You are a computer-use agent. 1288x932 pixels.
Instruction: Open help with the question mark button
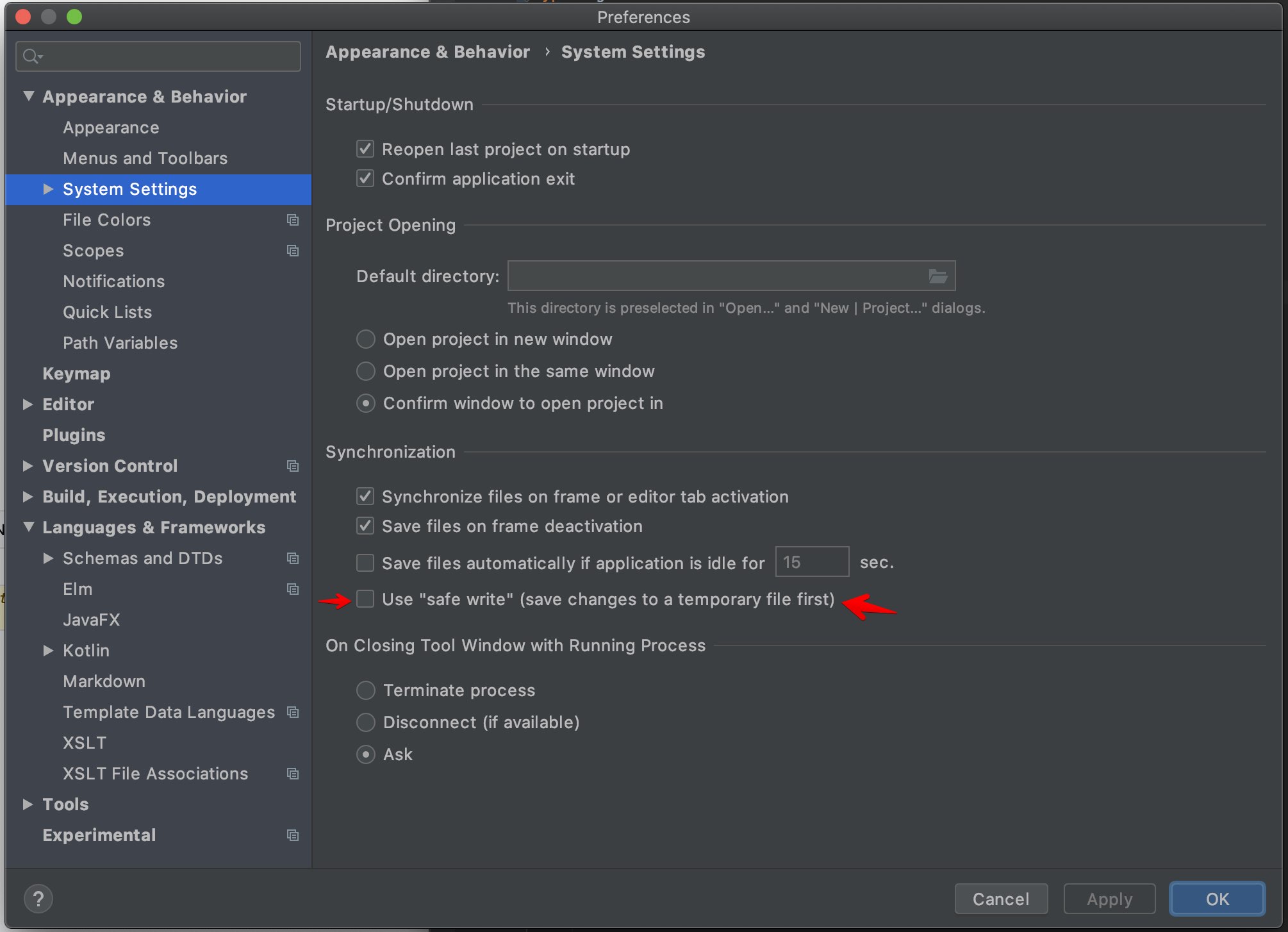38,899
